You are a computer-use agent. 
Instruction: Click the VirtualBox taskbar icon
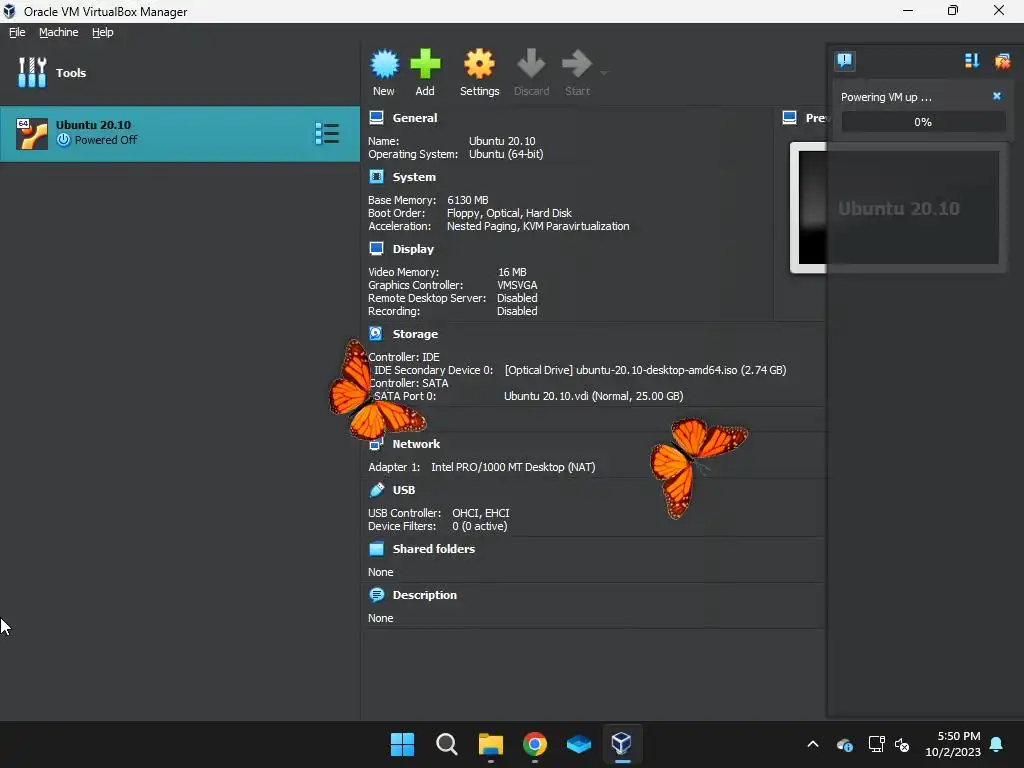tap(622, 743)
